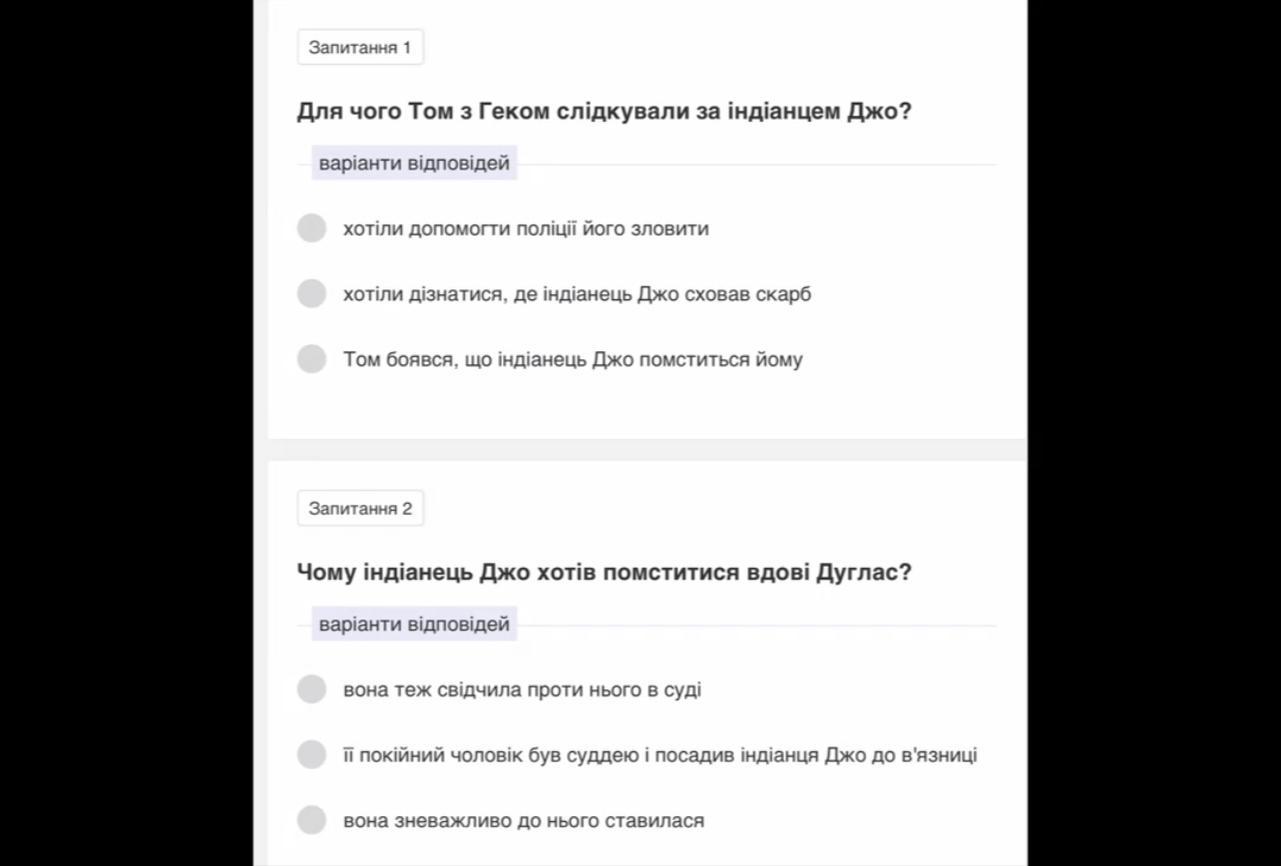1281x866 pixels.
Task: Click answer text about Джо сховав скарб
Action: pyautogui.click(x=577, y=294)
